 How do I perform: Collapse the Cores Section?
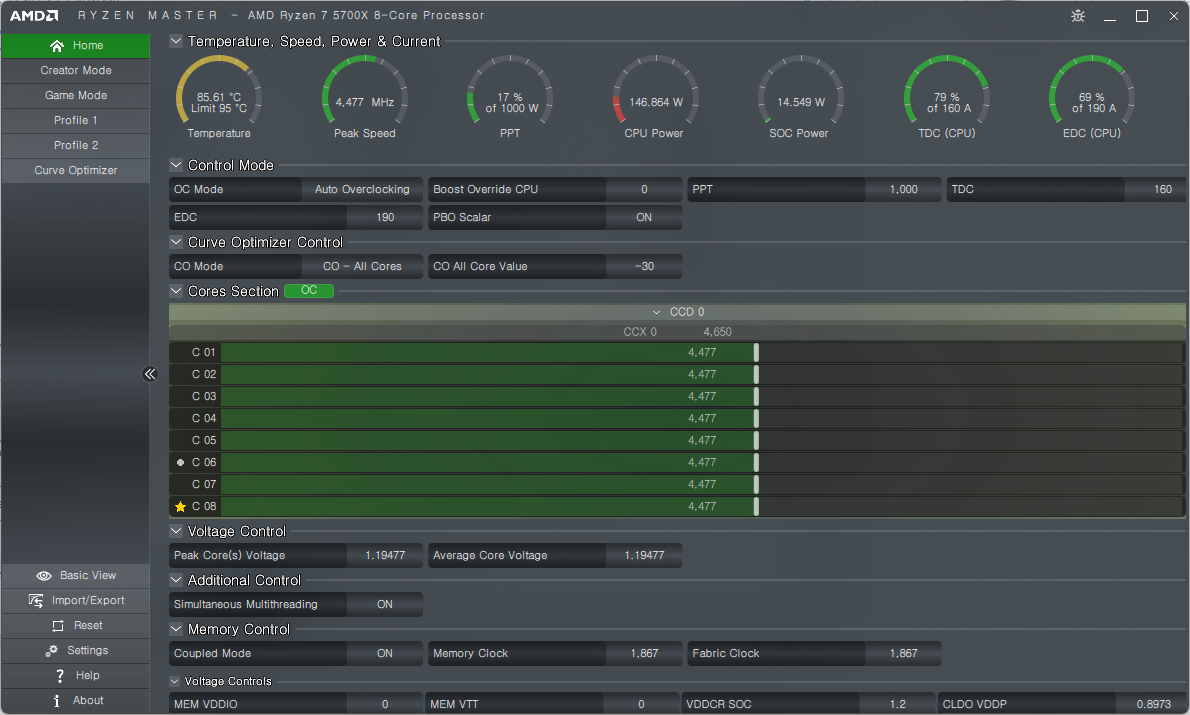coord(176,291)
